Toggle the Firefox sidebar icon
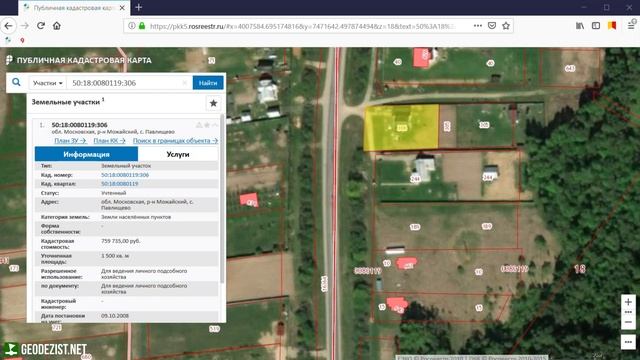640x360 pixels. pos(596,26)
